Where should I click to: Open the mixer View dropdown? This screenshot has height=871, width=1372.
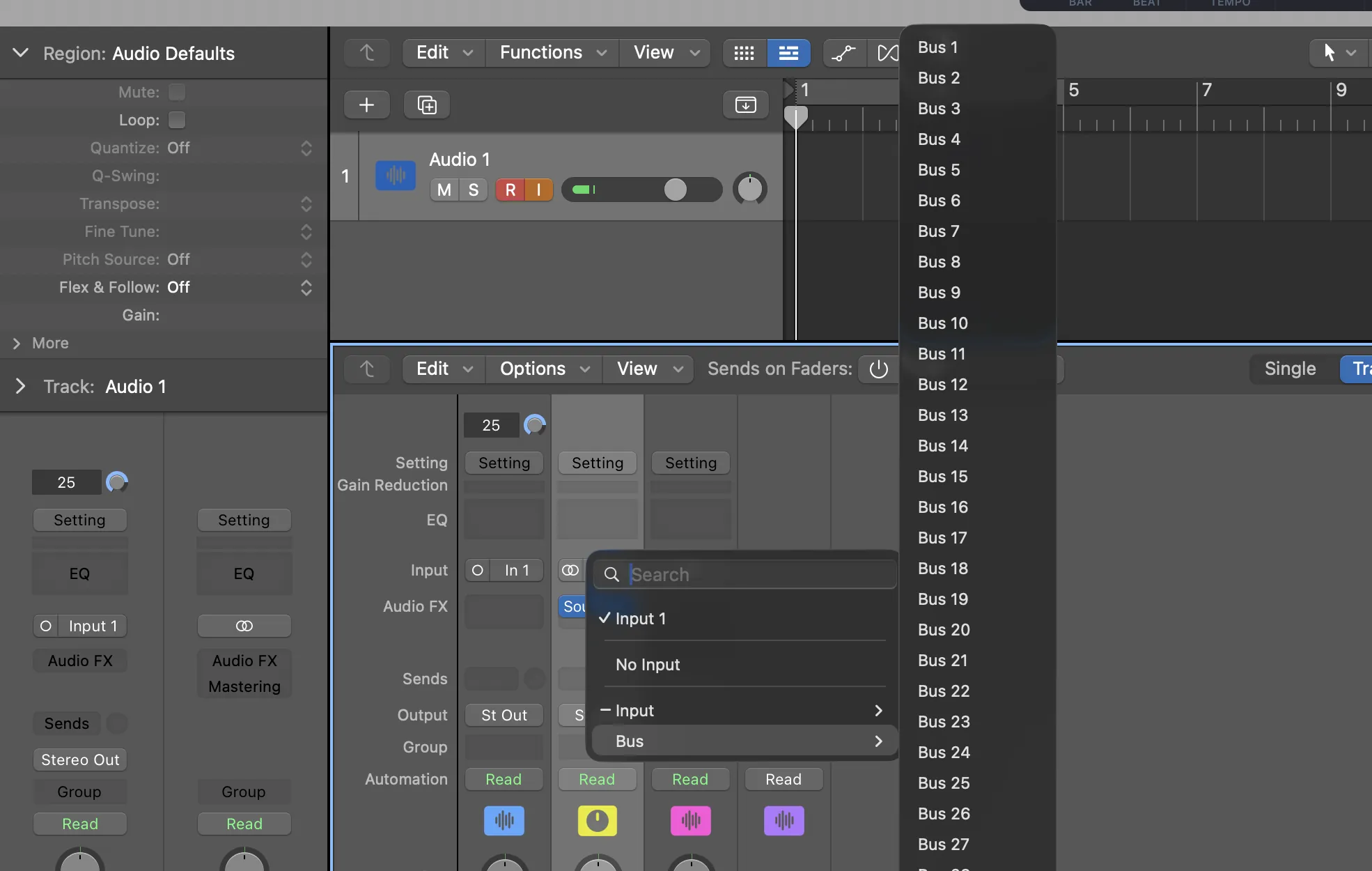coord(649,369)
